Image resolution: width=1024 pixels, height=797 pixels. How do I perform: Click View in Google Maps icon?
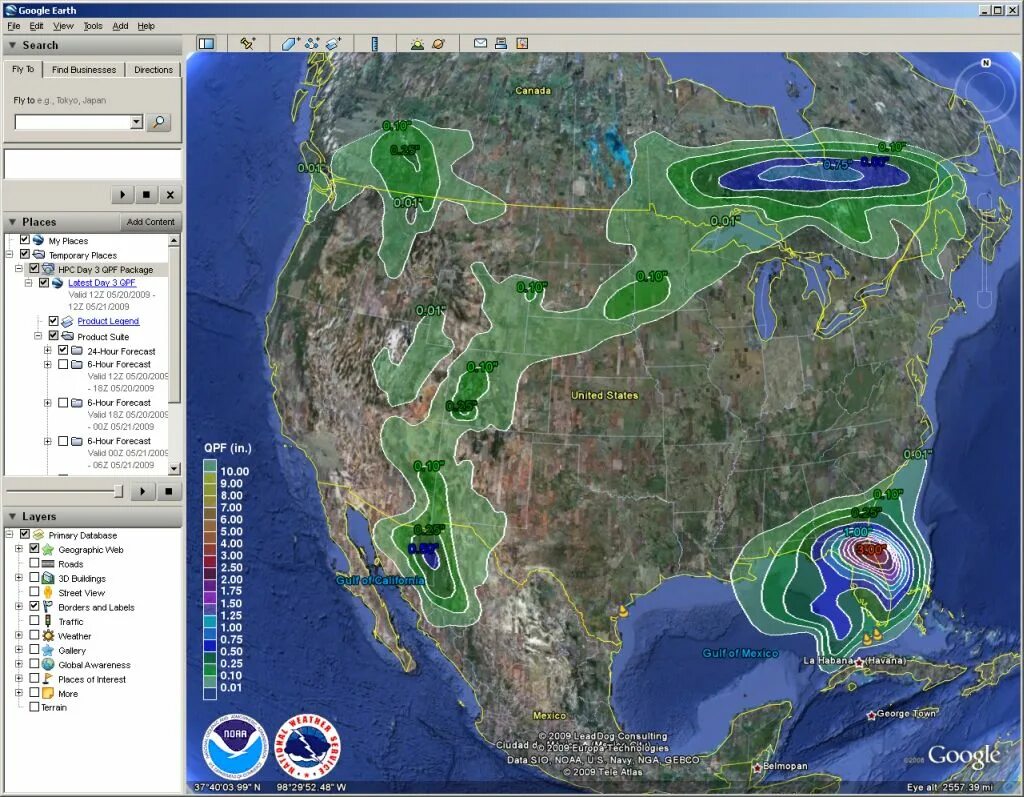coord(522,44)
